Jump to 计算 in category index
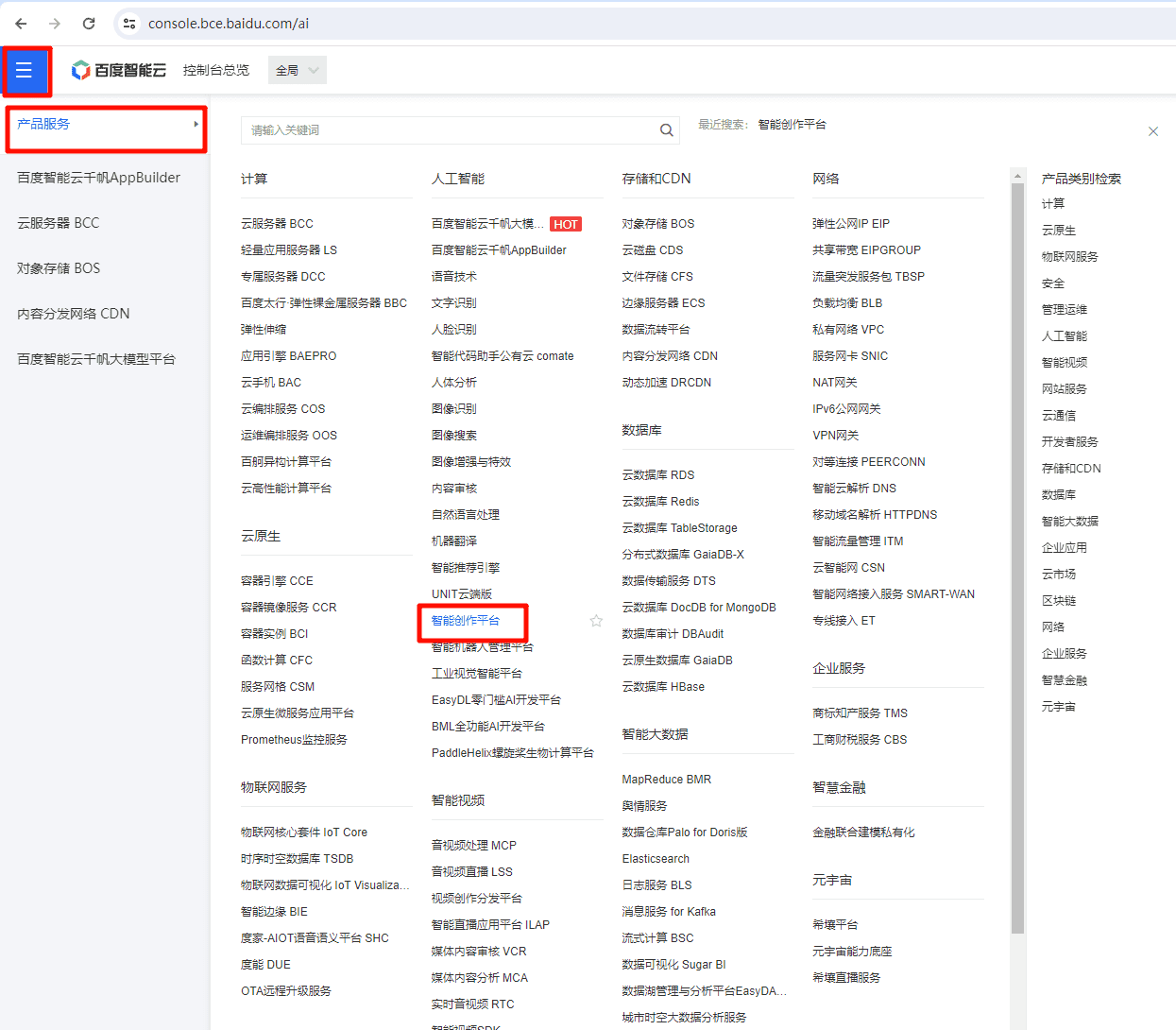The image size is (1176, 1030). 1053,204
